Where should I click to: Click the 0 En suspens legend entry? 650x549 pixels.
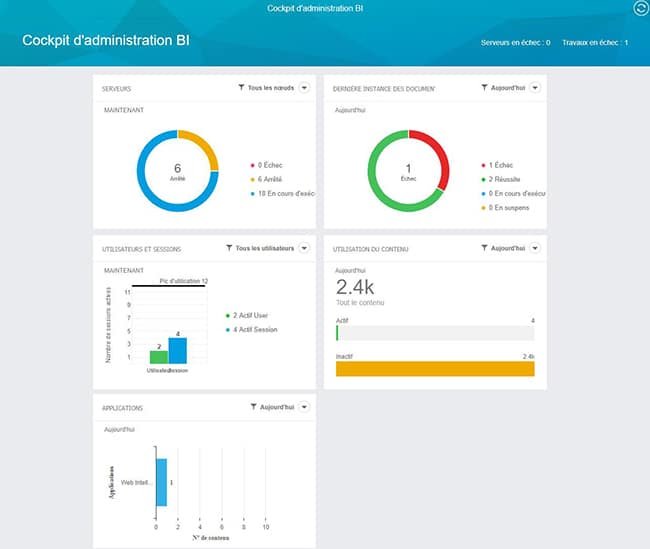coord(505,208)
